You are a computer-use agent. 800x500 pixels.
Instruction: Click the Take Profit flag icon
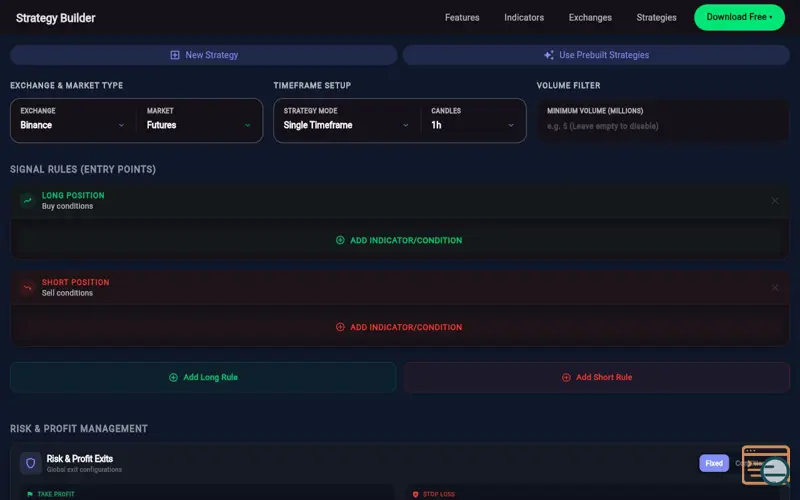tap(30, 494)
